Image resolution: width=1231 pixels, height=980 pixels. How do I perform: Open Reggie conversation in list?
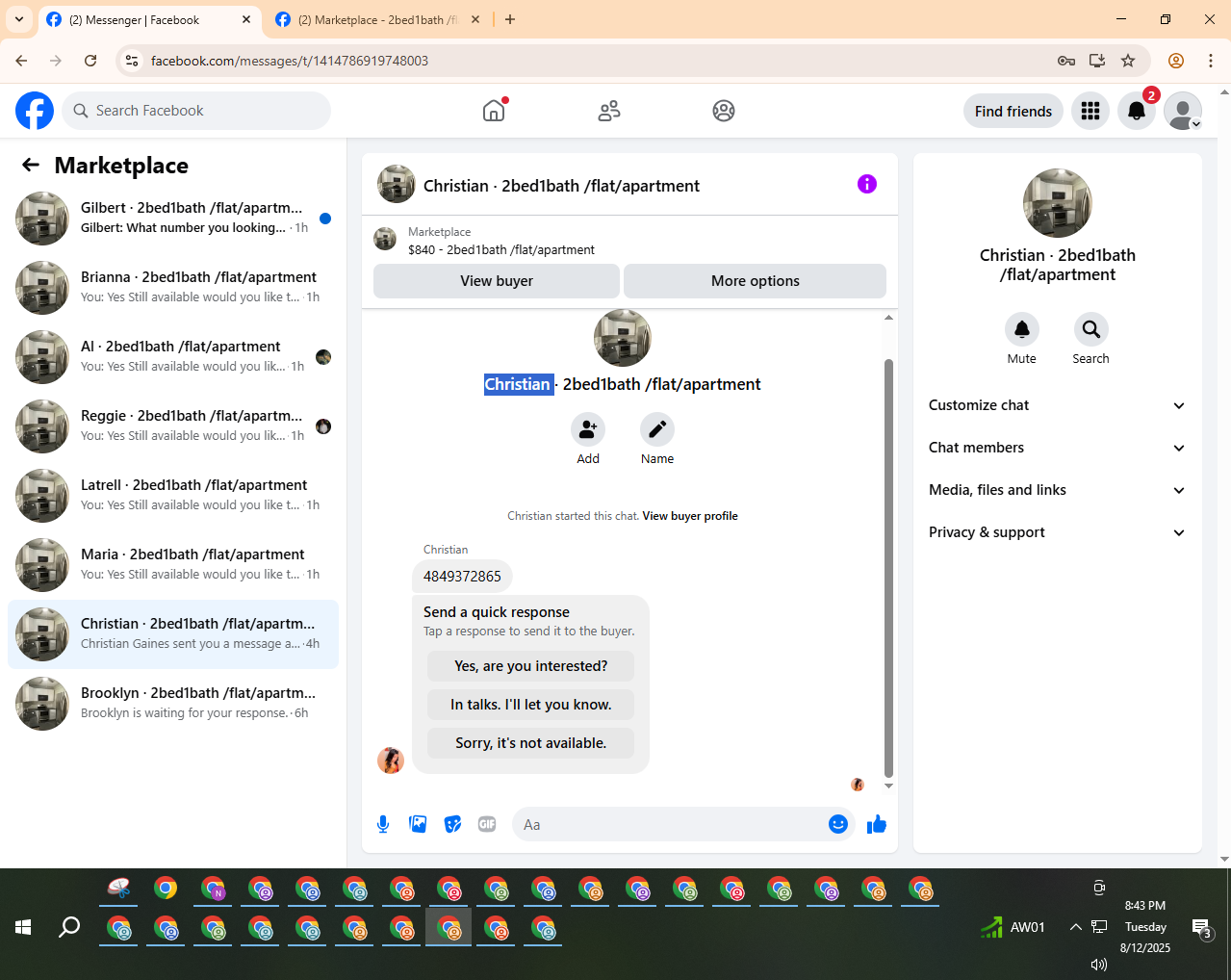coord(173,426)
